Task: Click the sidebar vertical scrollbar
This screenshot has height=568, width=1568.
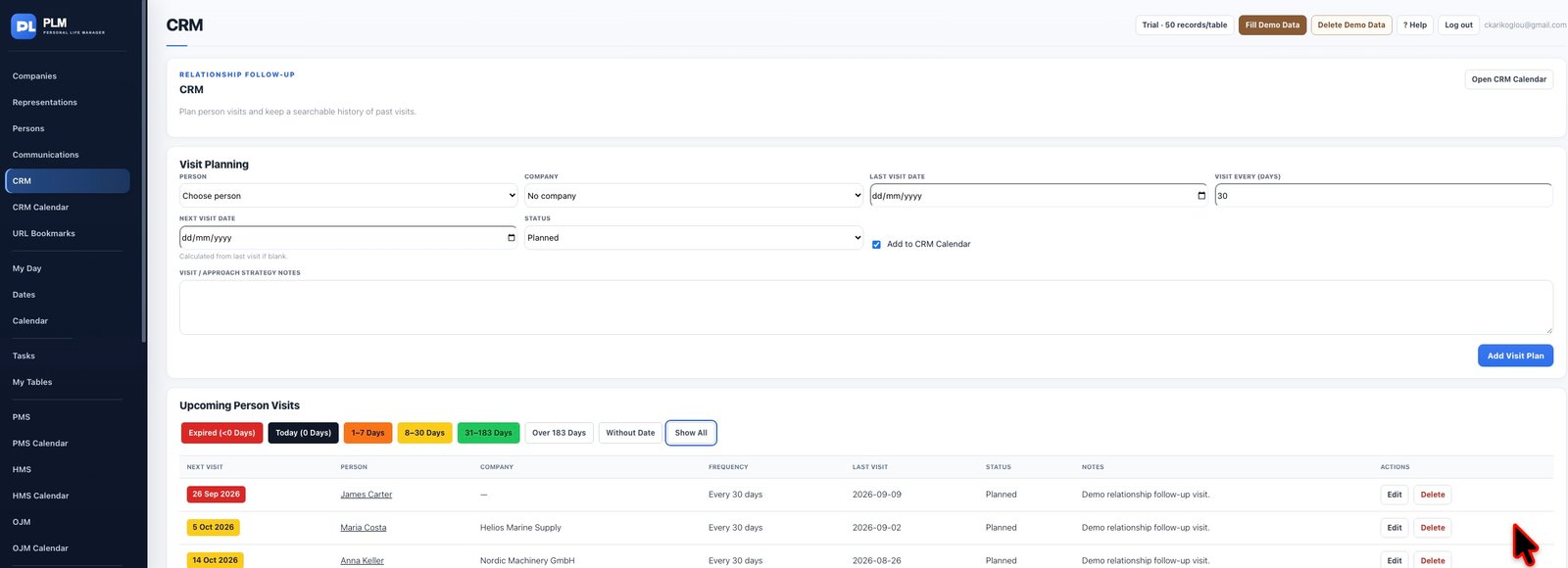Action: pos(144,171)
